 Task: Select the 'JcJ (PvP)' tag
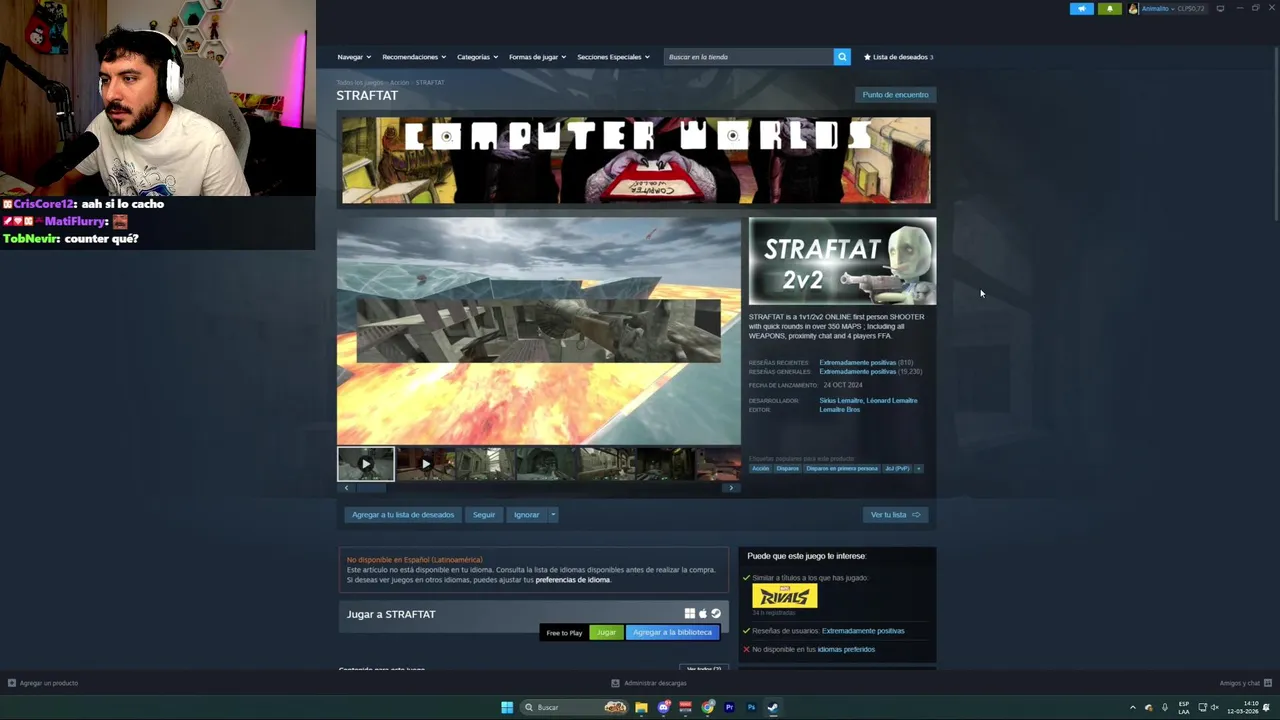point(897,468)
